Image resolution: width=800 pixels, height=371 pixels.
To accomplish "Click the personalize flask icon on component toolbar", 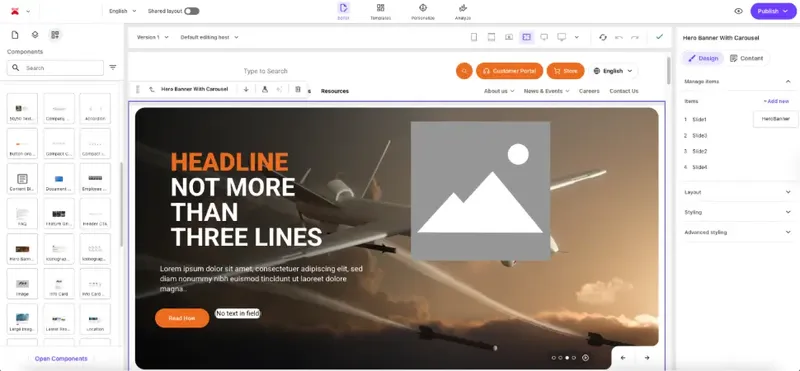I will pos(264,89).
